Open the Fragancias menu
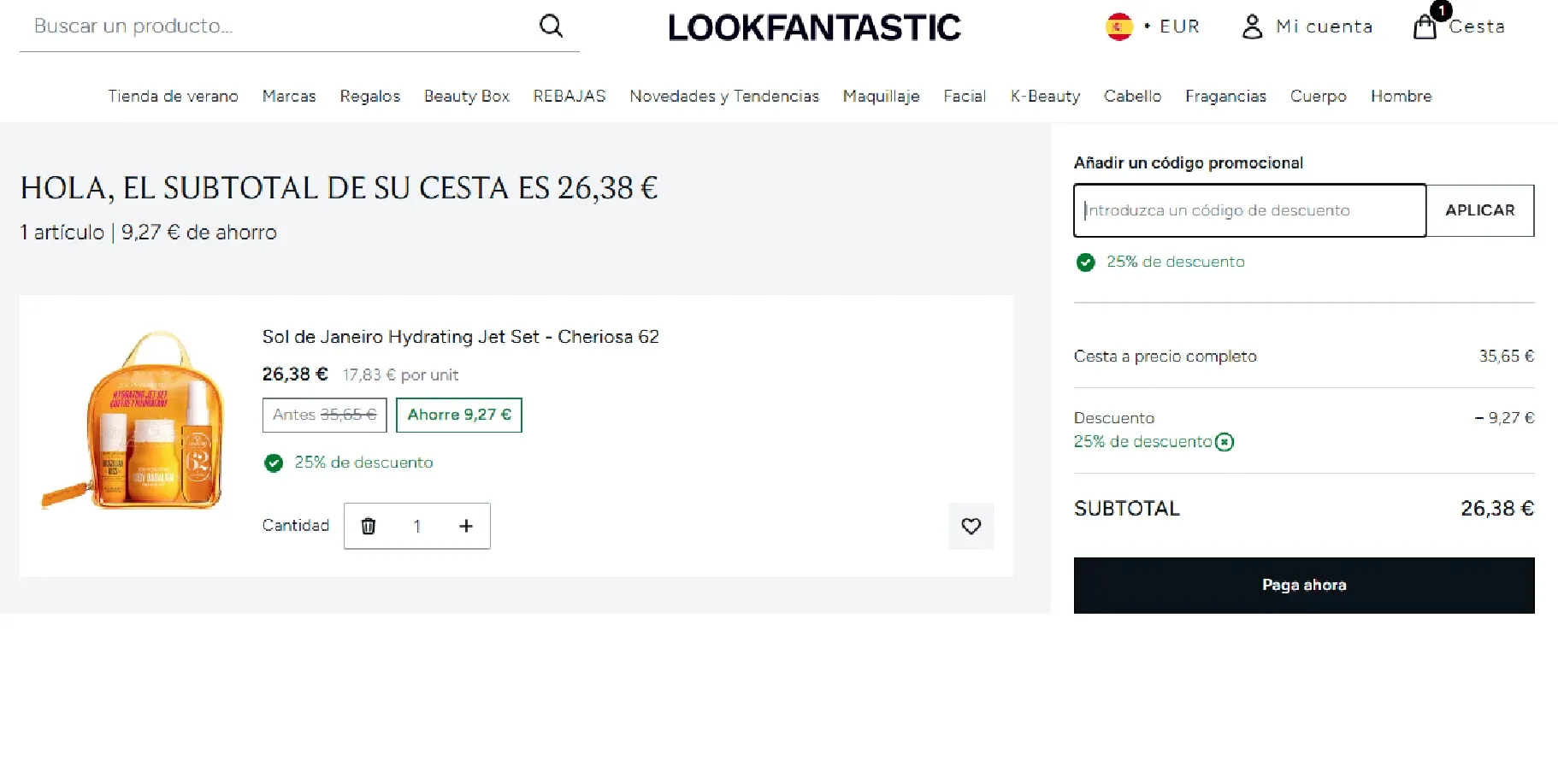The width and height of the screenshot is (1558, 784). [x=1225, y=97]
